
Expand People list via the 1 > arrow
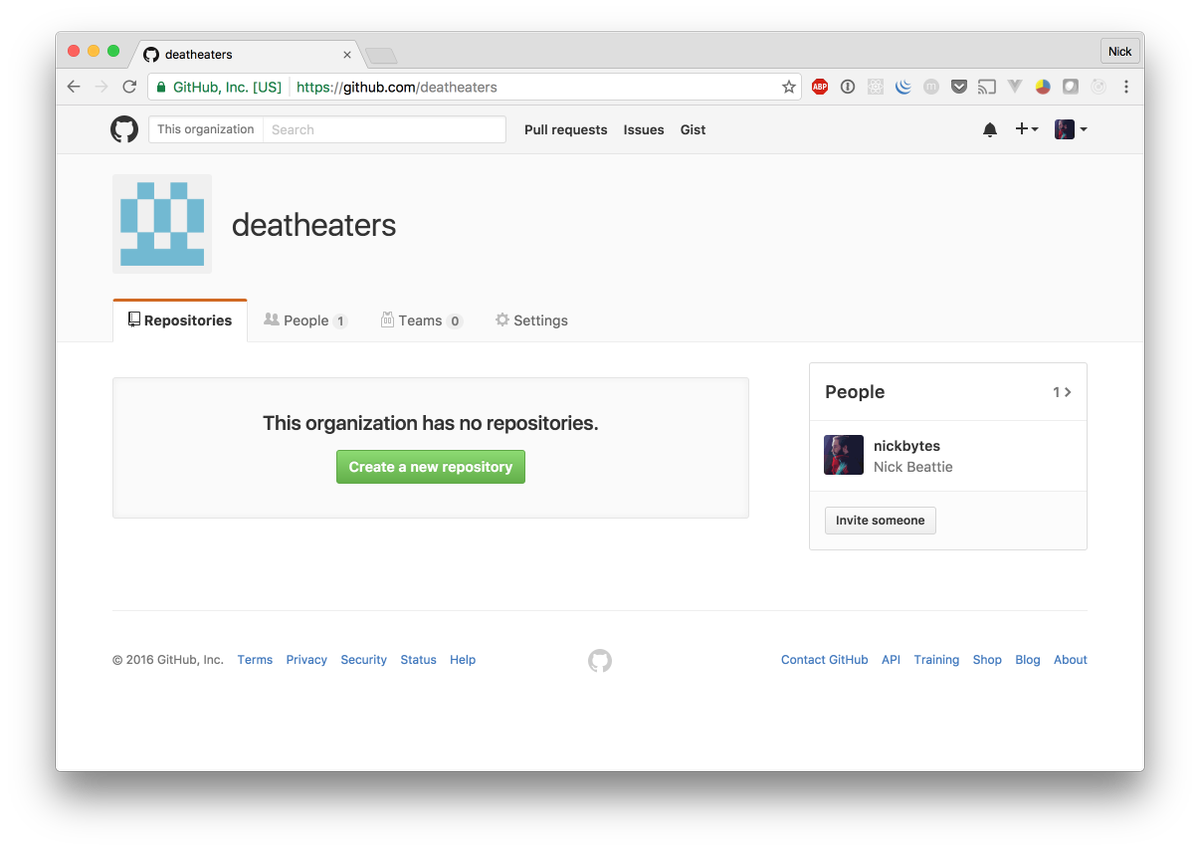pos(1062,392)
